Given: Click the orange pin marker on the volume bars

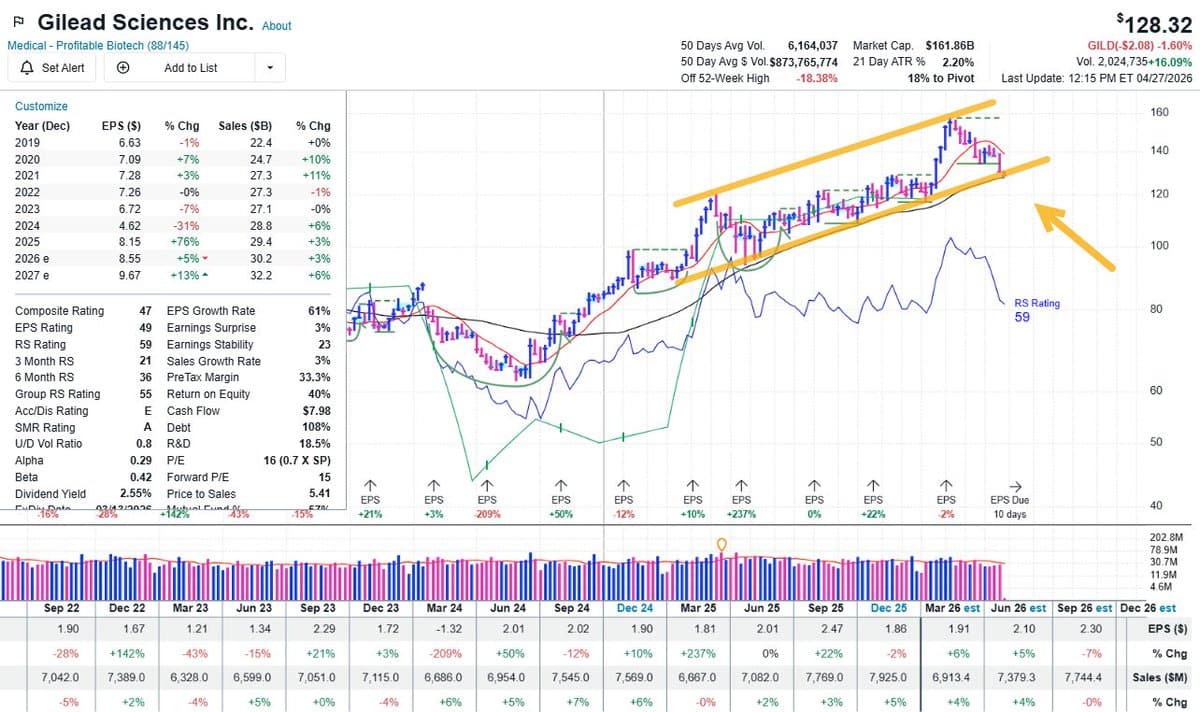Looking at the screenshot, I should pos(722,544).
